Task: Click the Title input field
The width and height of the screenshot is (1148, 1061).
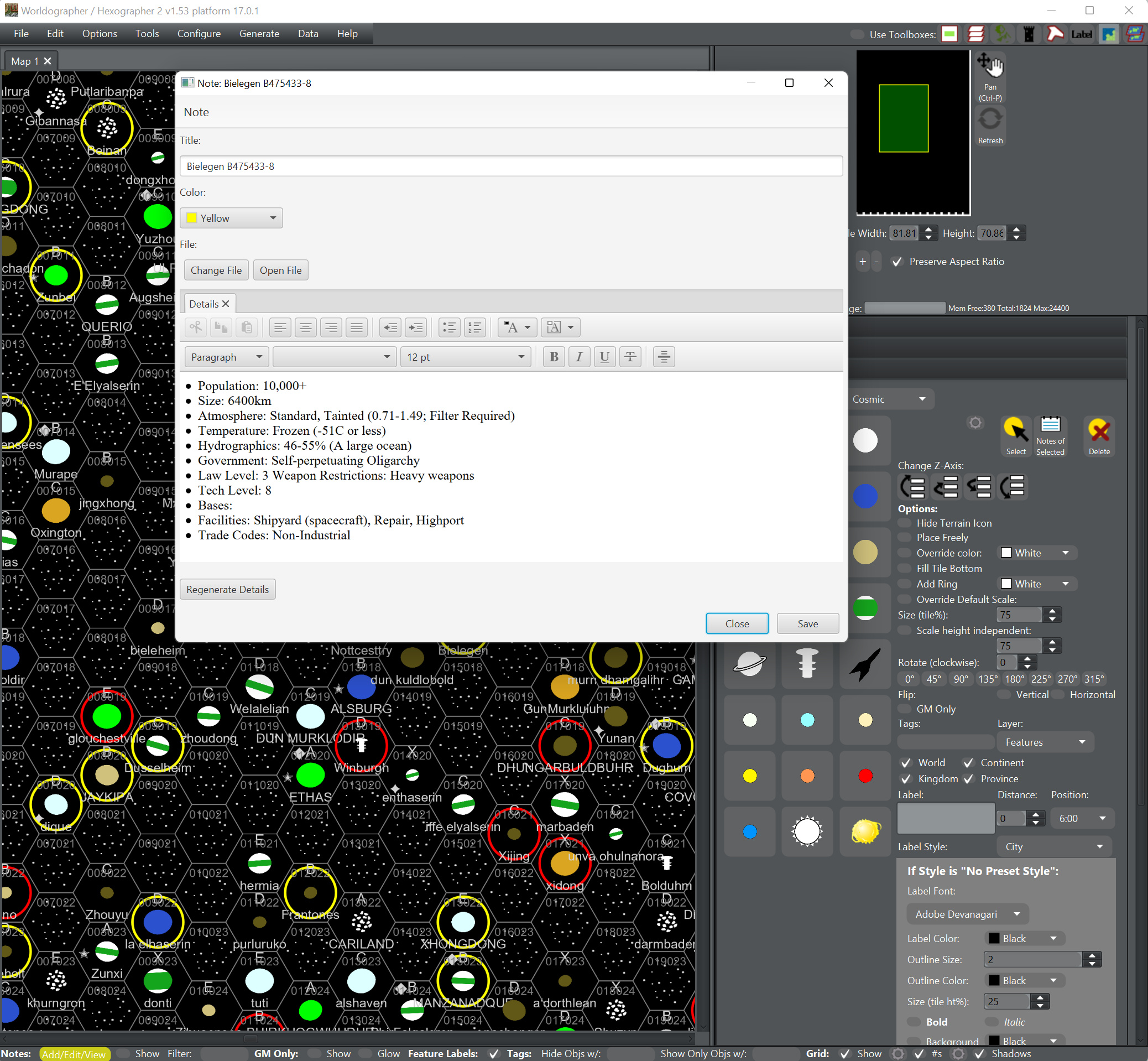Action: [x=510, y=166]
